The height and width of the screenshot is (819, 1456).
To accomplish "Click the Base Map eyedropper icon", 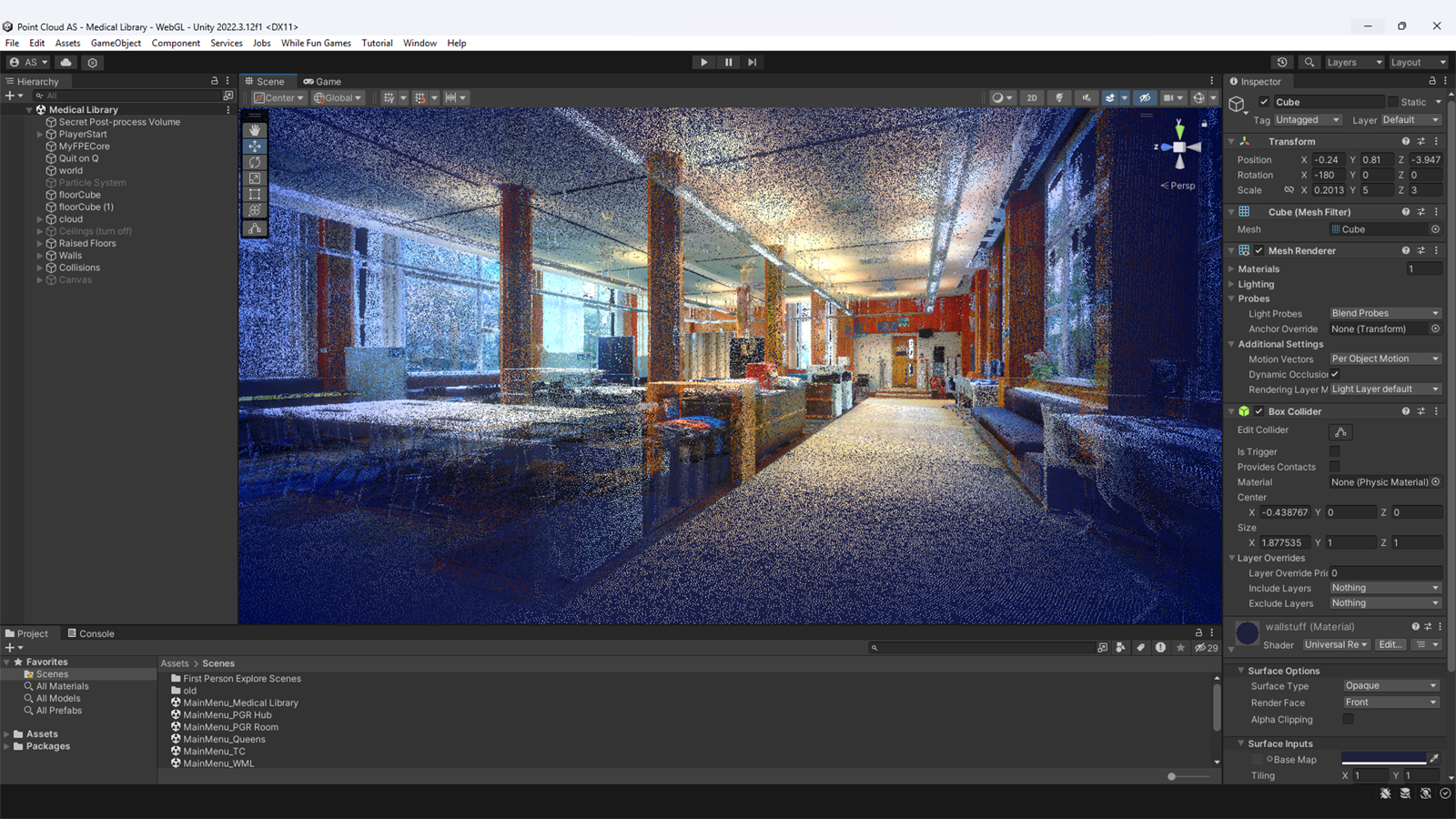I will click(x=1434, y=759).
